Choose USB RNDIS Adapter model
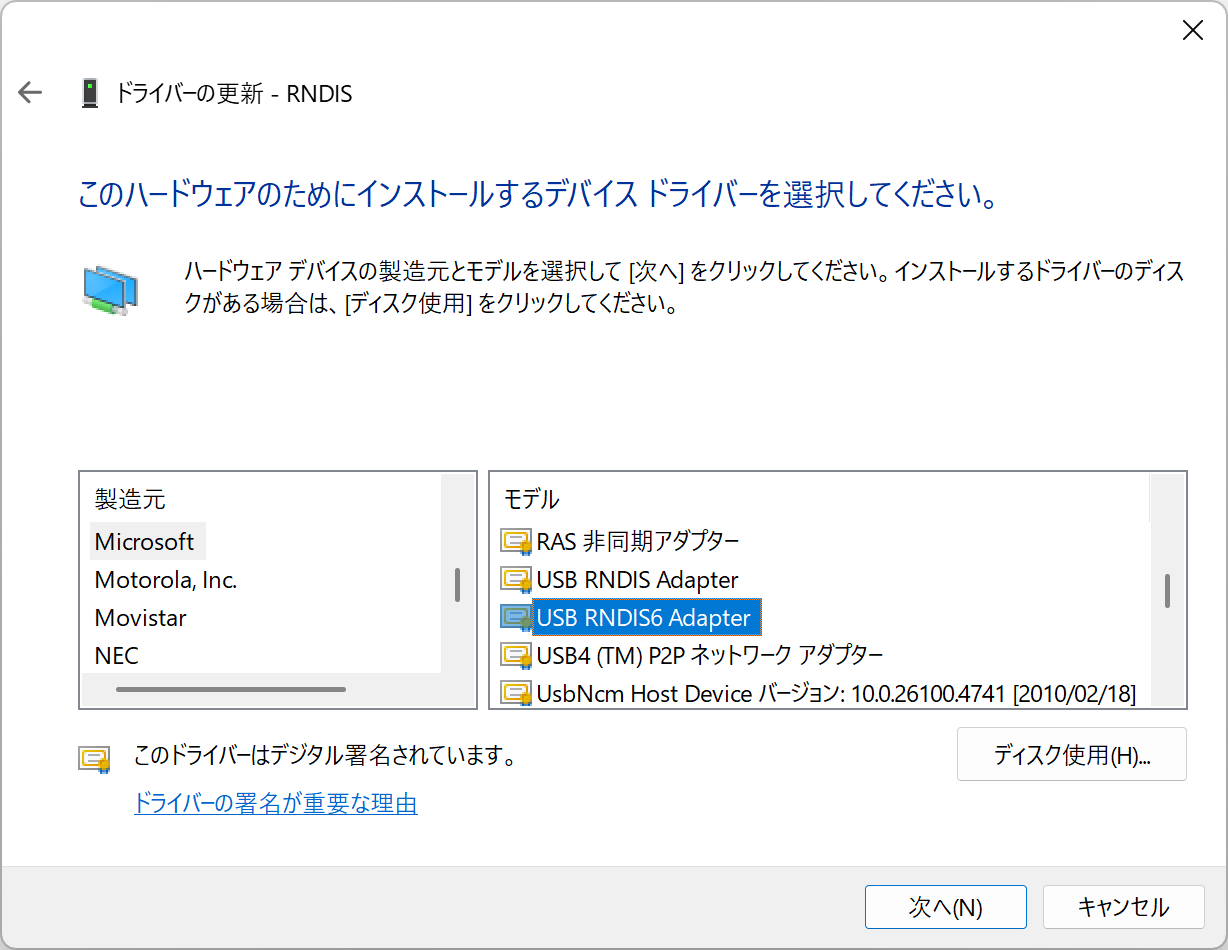1228x950 pixels. (637, 580)
